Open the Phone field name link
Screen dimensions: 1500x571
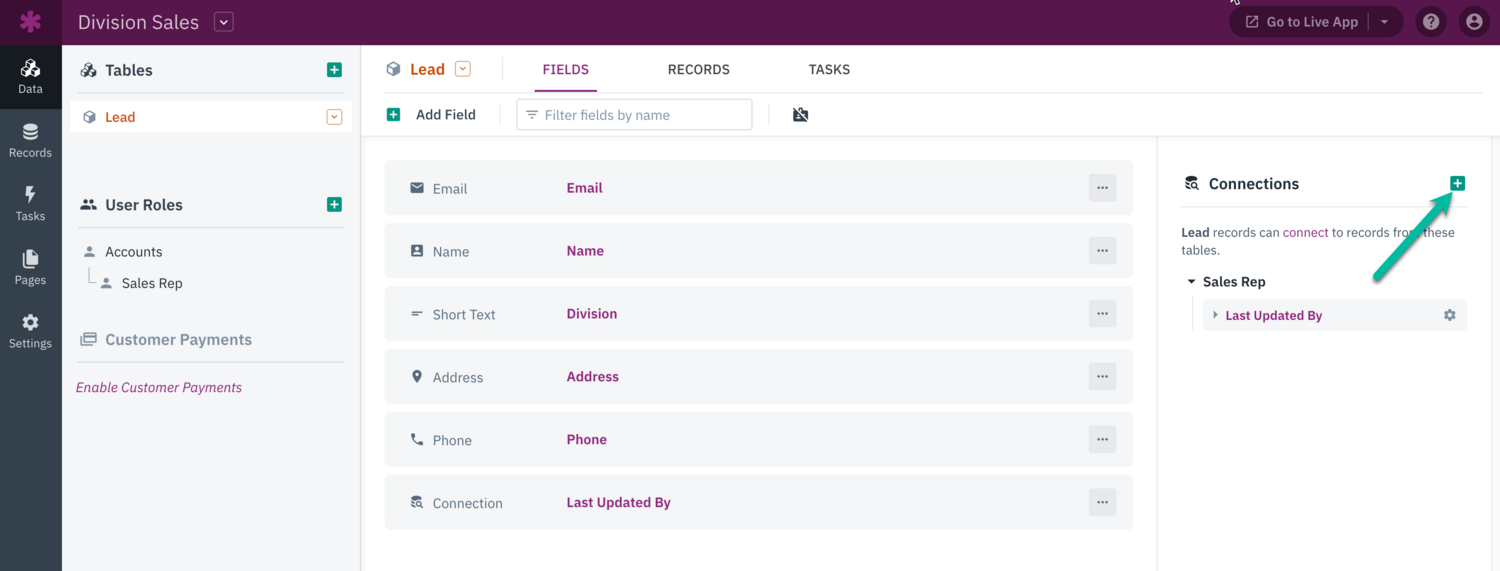pyautogui.click(x=586, y=440)
